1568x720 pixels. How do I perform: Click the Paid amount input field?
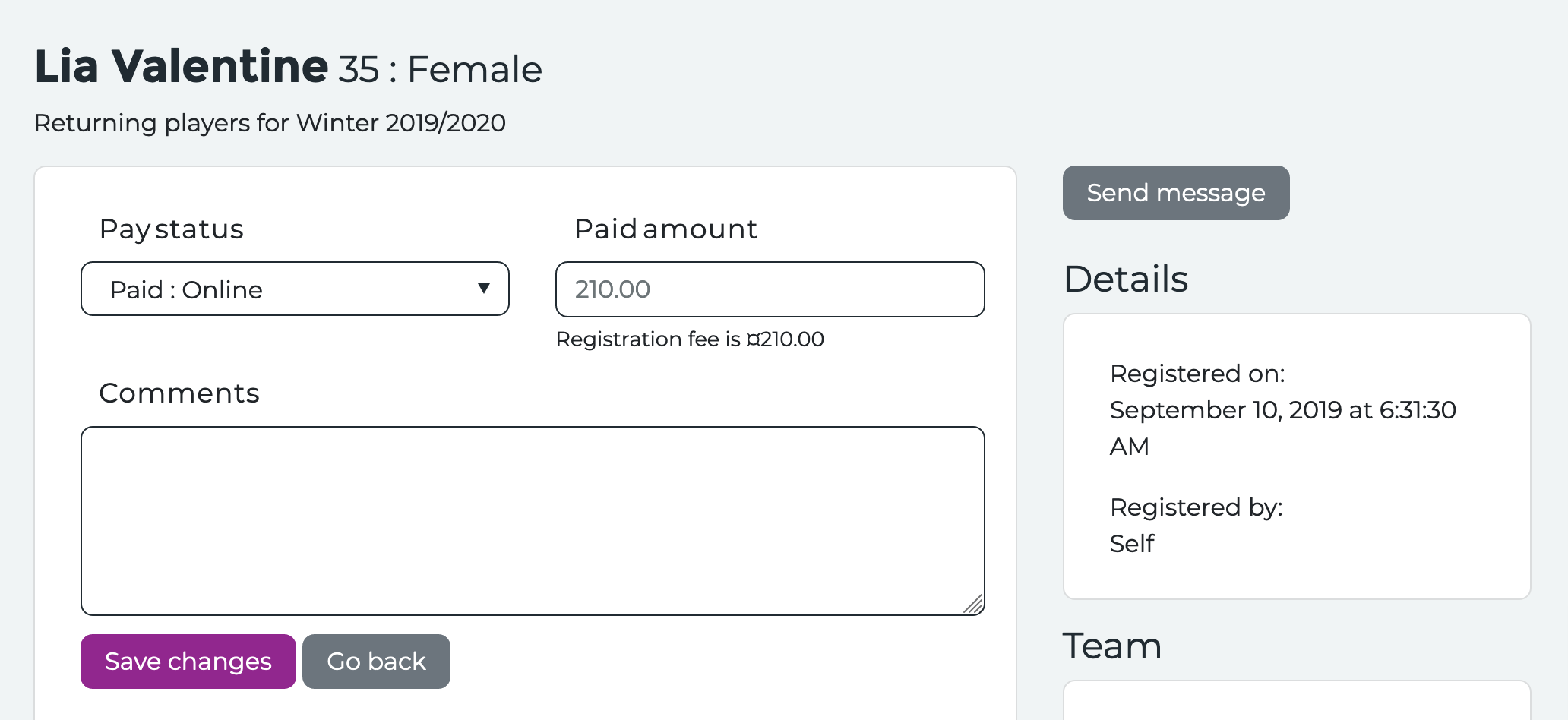pyautogui.click(x=770, y=289)
